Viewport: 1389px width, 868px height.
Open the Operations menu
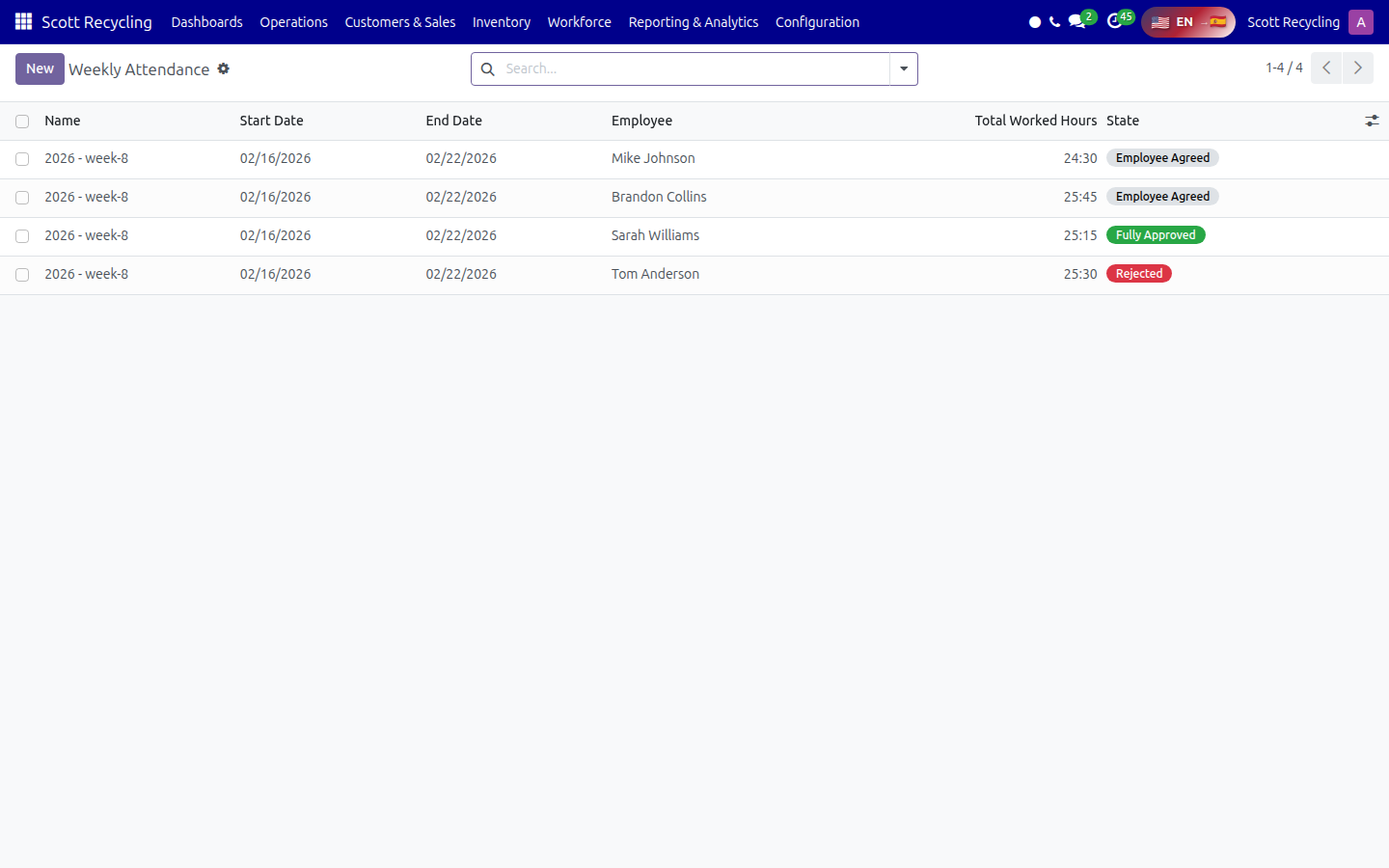pos(293,22)
